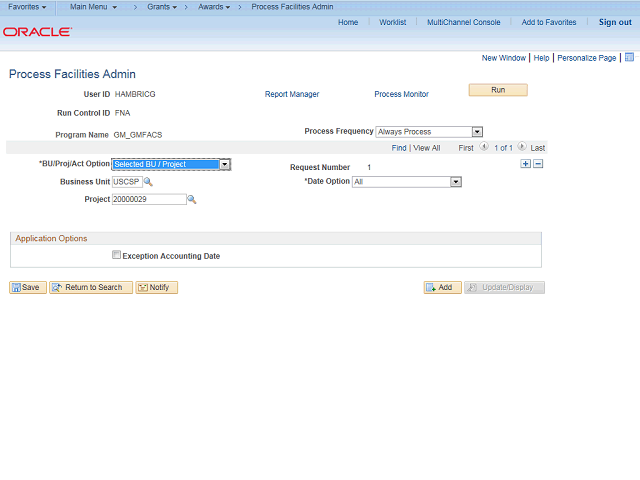Delete request row with minus icon
640x480 pixels.
(538, 164)
